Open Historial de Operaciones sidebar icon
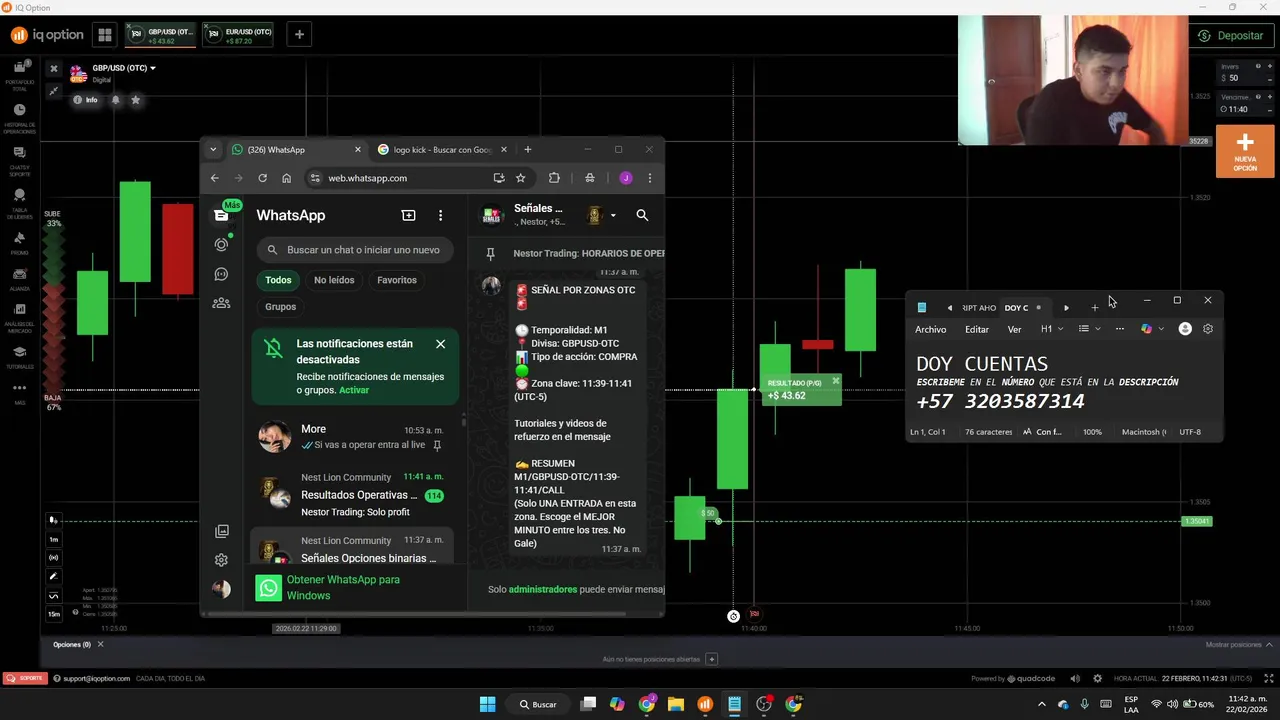Viewport: 1280px width, 720px height. tap(20, 117)
